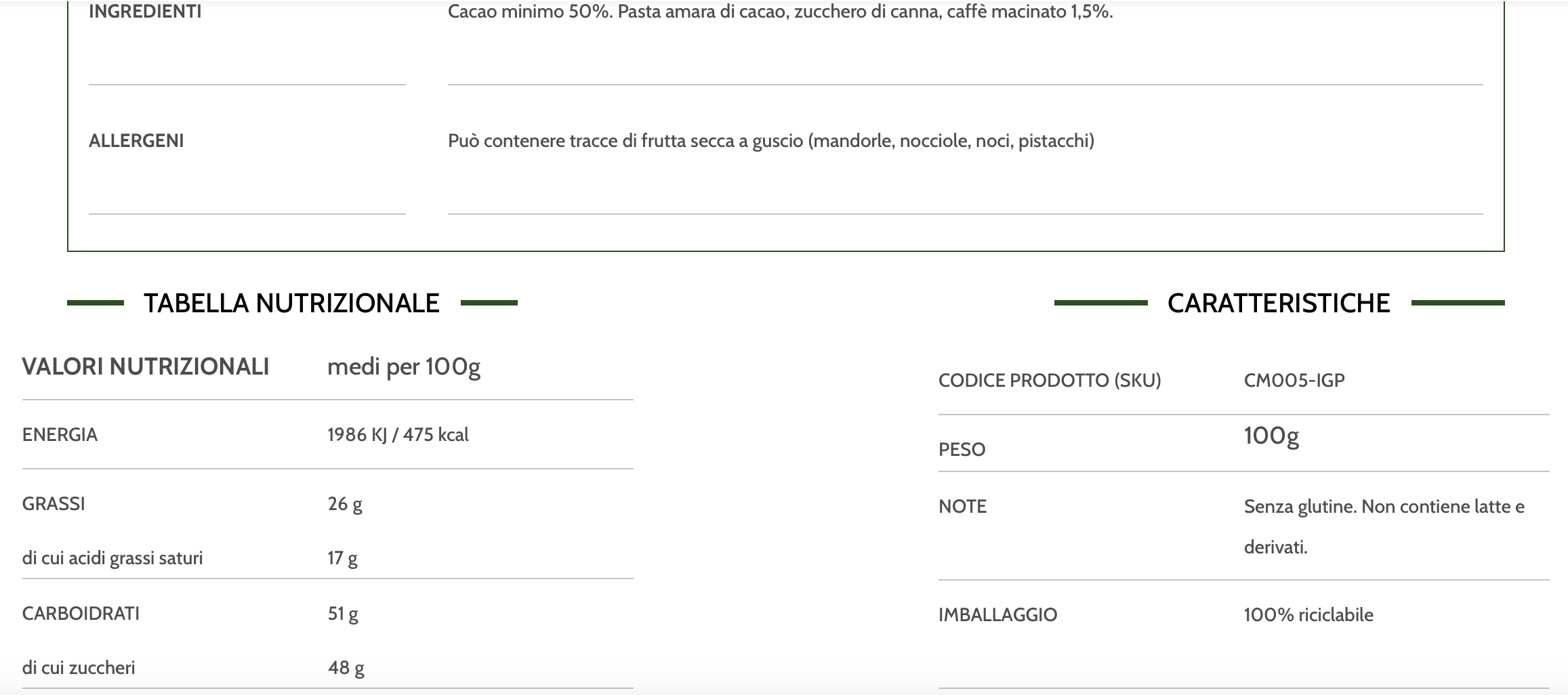This screenshot has height=695, width=1568.
Task: Click the 'di cui zuccheri' label
Action: pyautogui.click(x=79, y=668)
